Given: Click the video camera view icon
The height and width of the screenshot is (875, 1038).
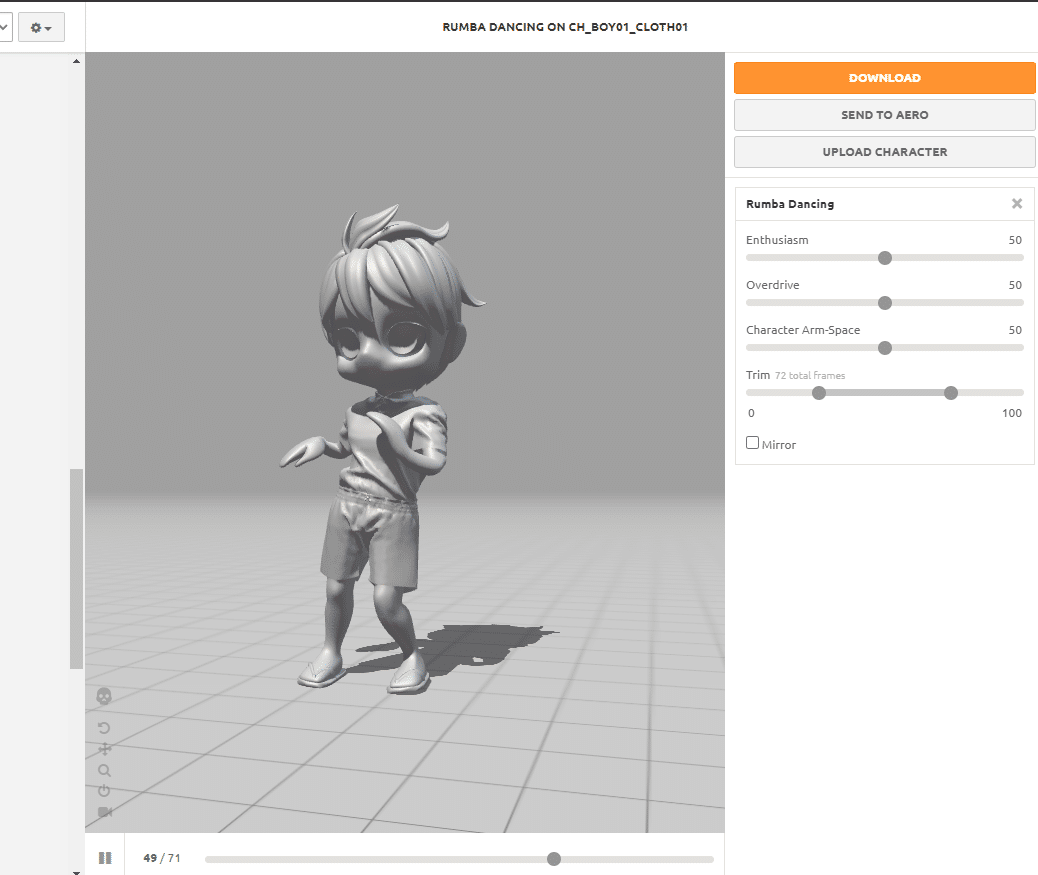Looking at the screenshot, I should 104,812.
